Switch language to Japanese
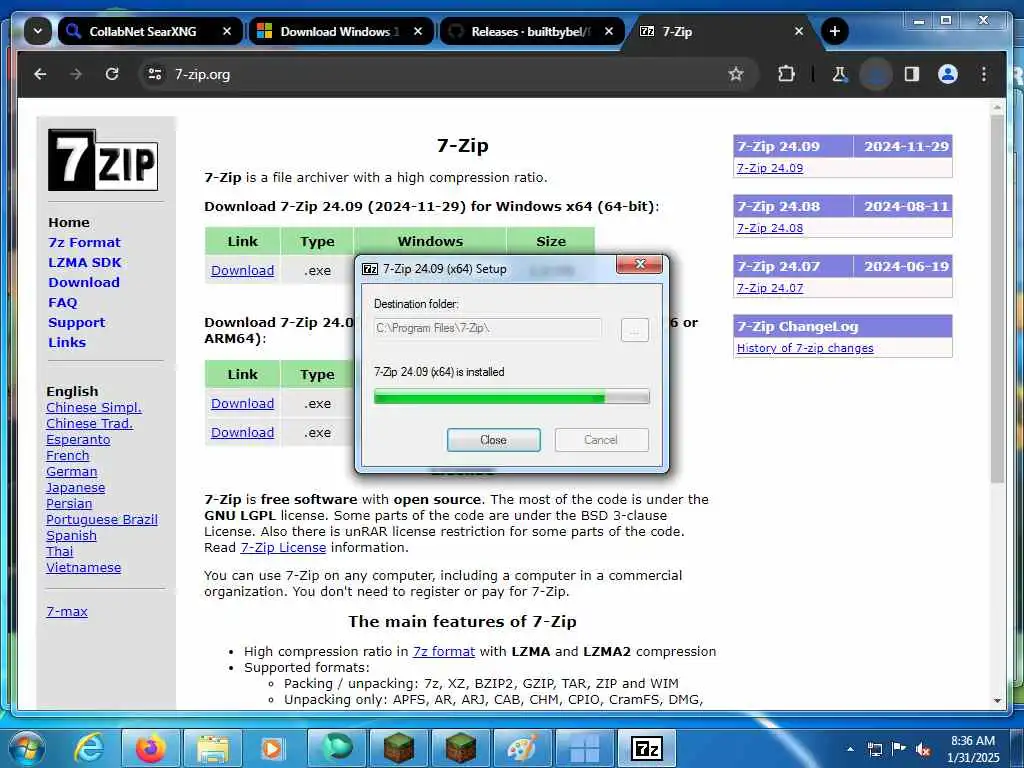Viewport: 1024px width, 768px height. click(x=75, y=488)
